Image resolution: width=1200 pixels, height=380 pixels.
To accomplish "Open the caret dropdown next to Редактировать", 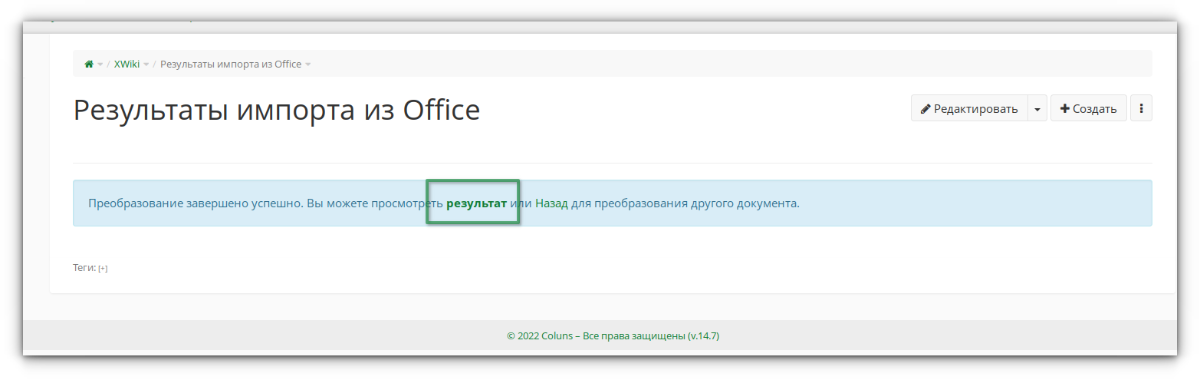I will tap(1037, 108).
